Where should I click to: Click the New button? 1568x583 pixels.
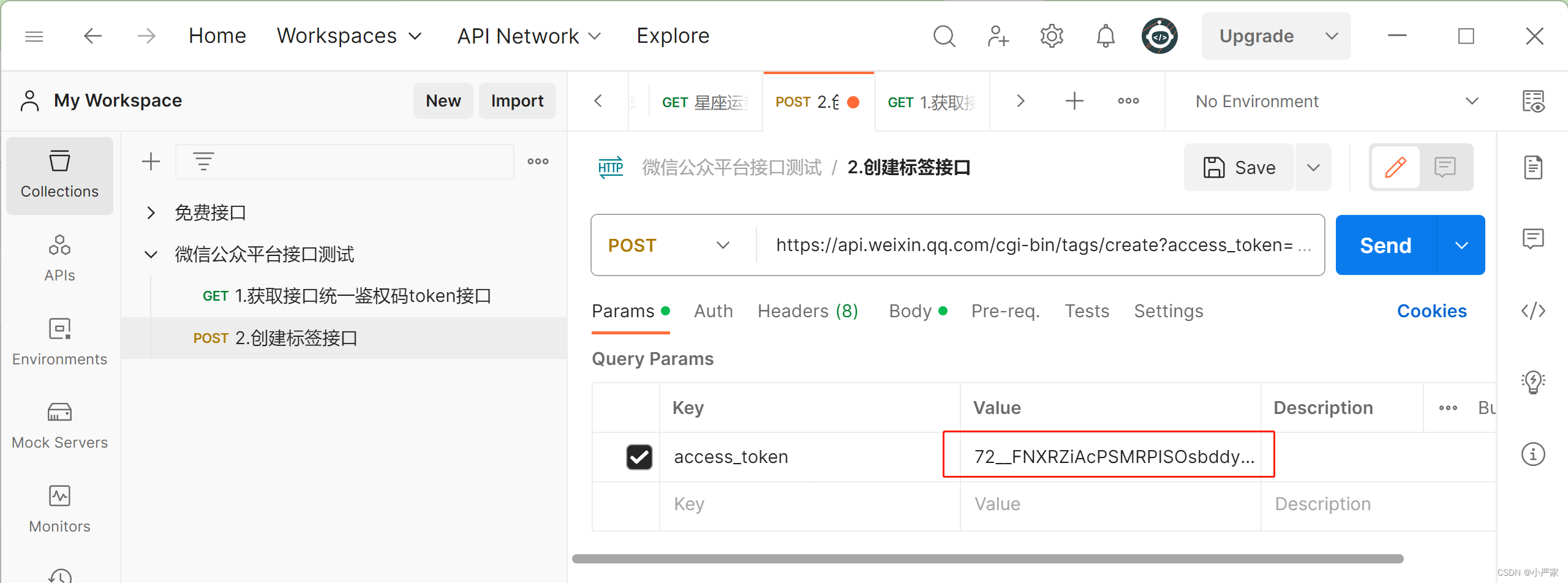click(x=443, y=101)
